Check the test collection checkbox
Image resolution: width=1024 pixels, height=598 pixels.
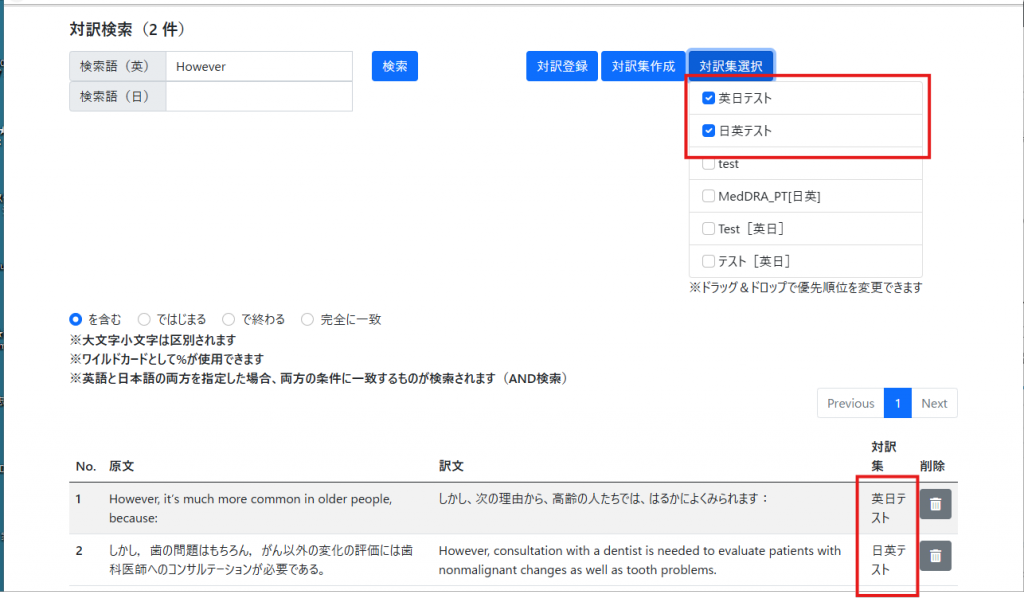point(709,164)
